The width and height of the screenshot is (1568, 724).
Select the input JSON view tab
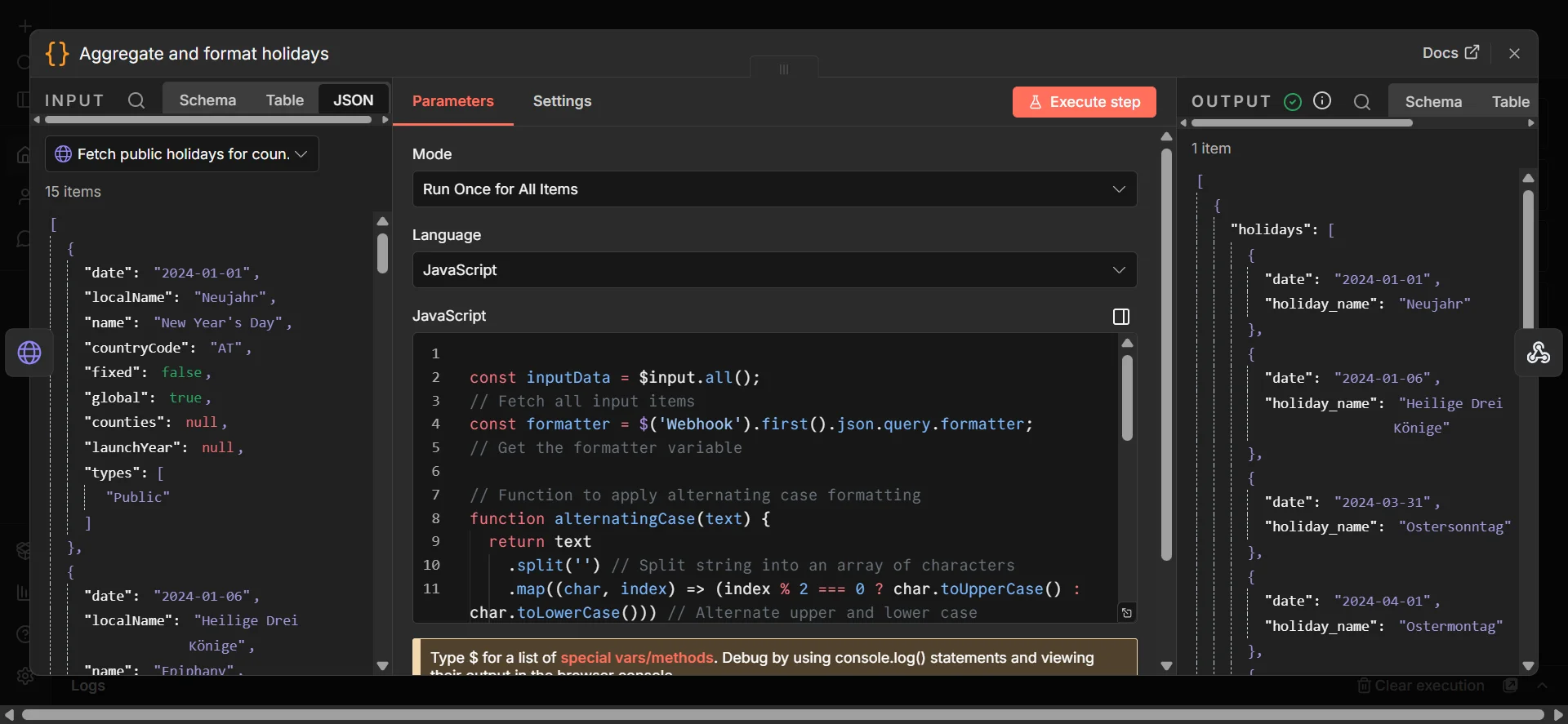[x=354, y=100]
